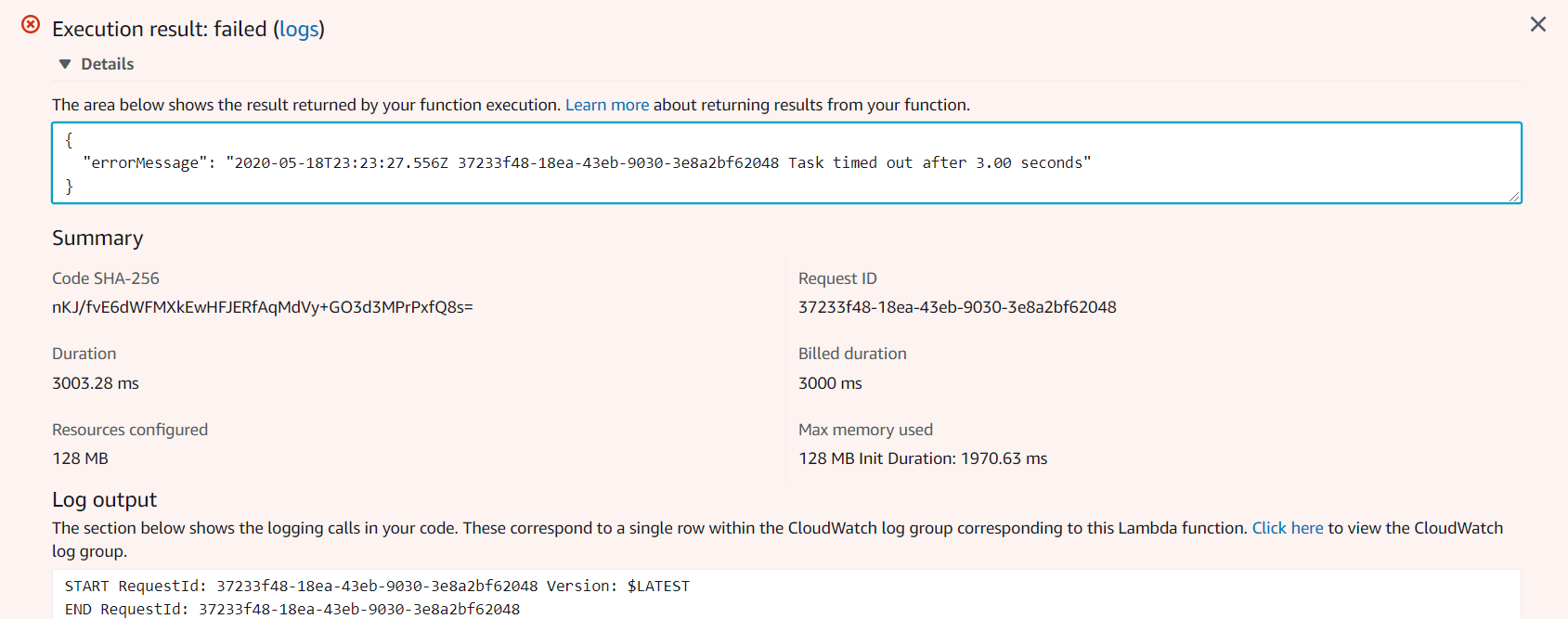Collapse the Details section triangle
Screen dimensions: 1568x619
point(65,64)
